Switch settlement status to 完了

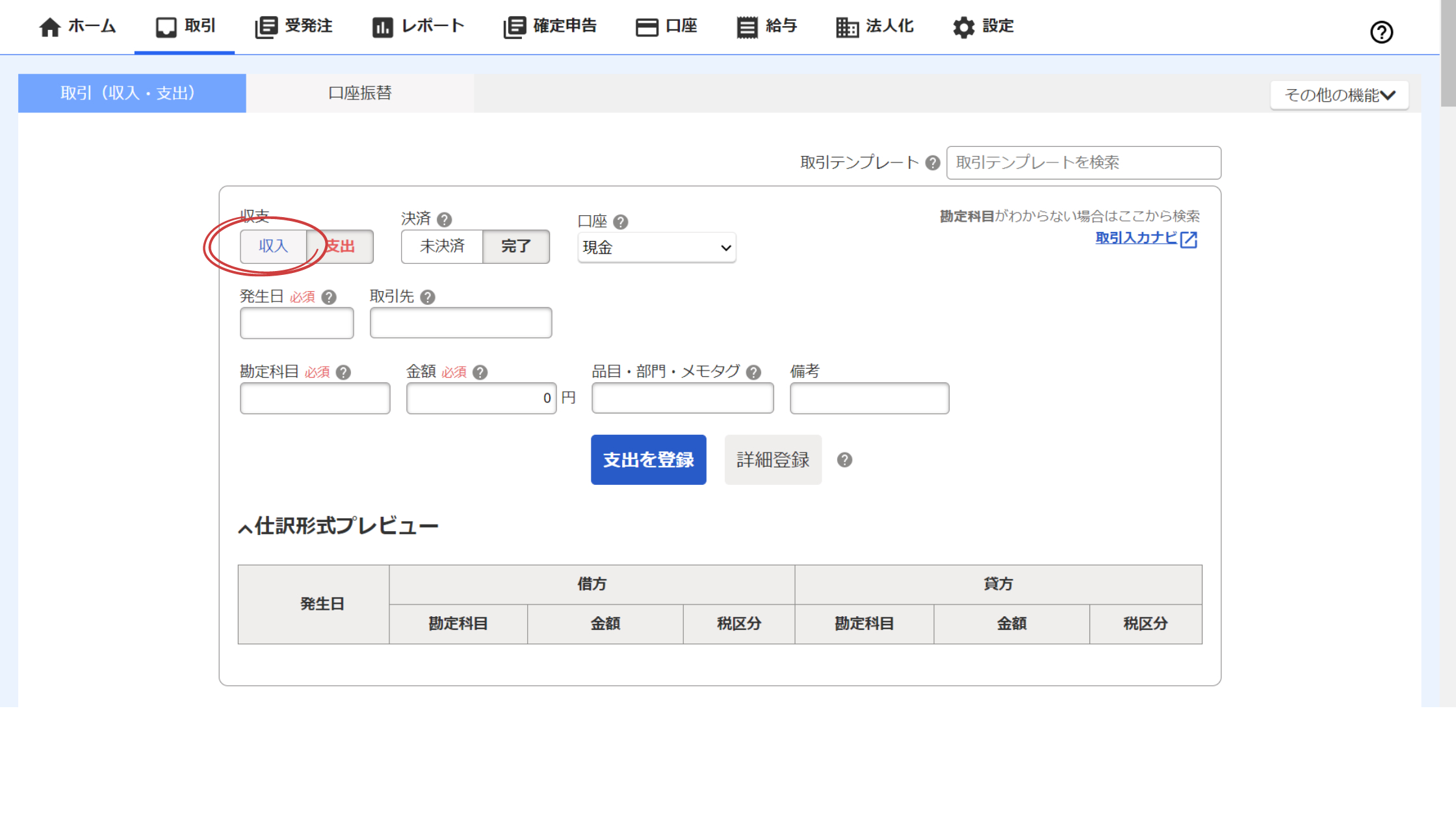tap(516, 246)
